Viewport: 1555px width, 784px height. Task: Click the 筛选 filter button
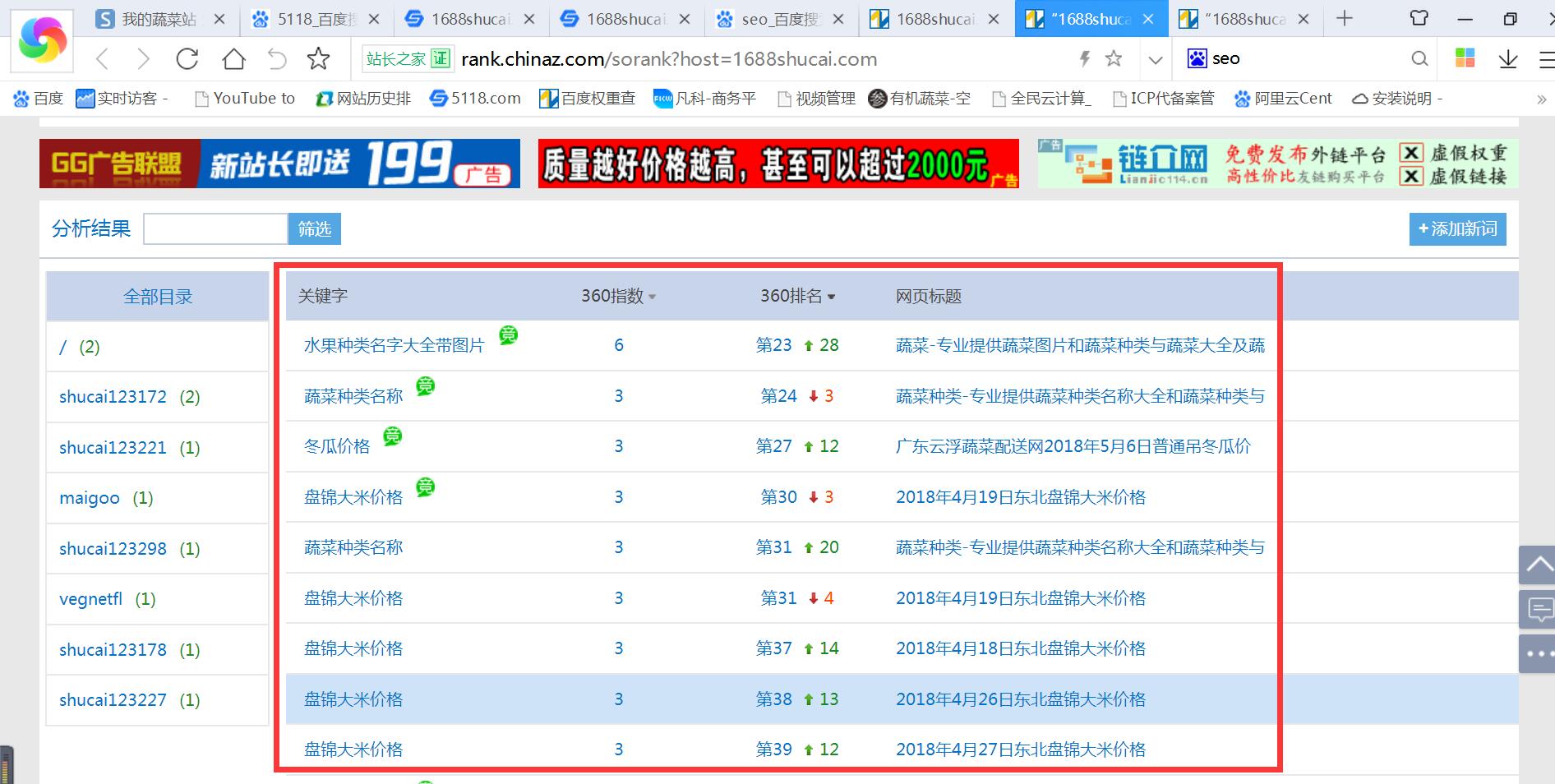pyautogui.click(x=314, y=228)
